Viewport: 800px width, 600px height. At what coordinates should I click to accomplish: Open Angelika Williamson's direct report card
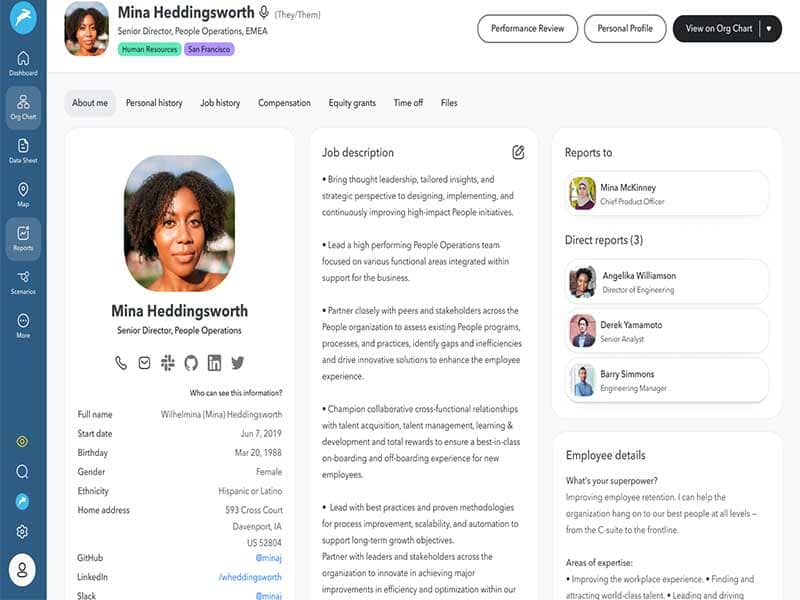[666, 282]
